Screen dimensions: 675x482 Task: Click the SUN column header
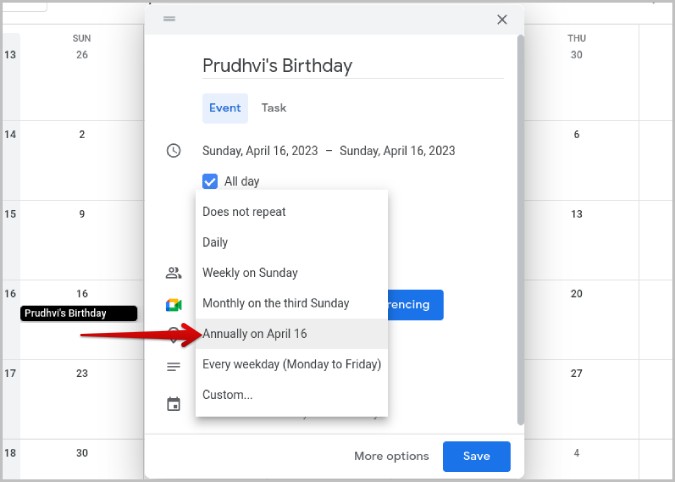[82, 38]
